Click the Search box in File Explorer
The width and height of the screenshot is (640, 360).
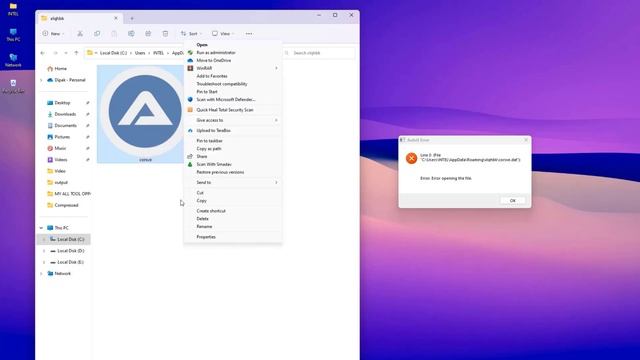[319, 53]
